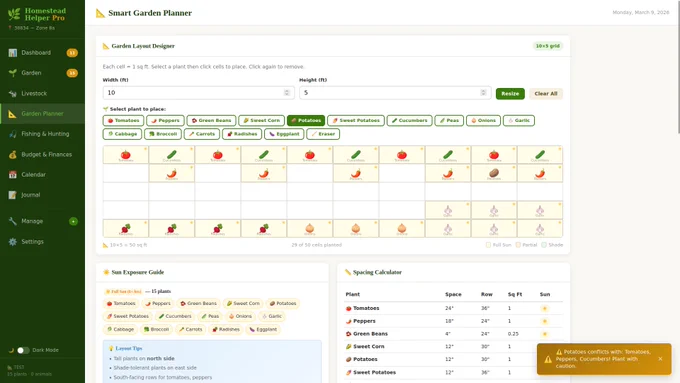Select Green Beans plant chip
The image size is (680, 383).
211,121
